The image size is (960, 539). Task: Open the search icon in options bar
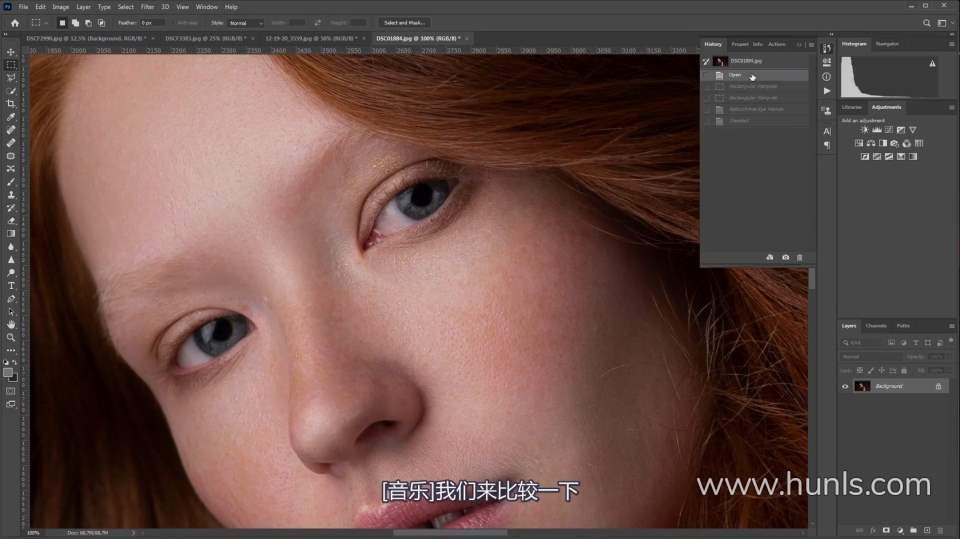926,23
